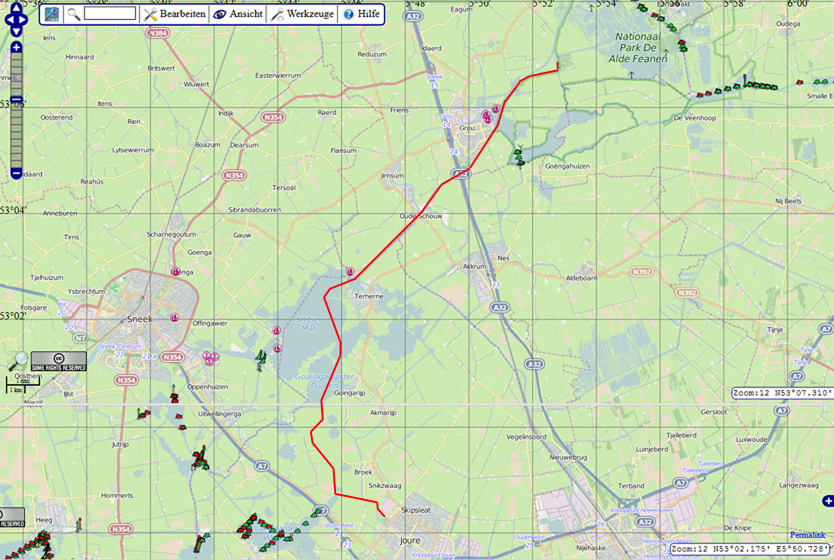The image size is (834, 560).
Task: Click the pink marker near Terherne
Action: pyautogui.click(x=350, y=272)
